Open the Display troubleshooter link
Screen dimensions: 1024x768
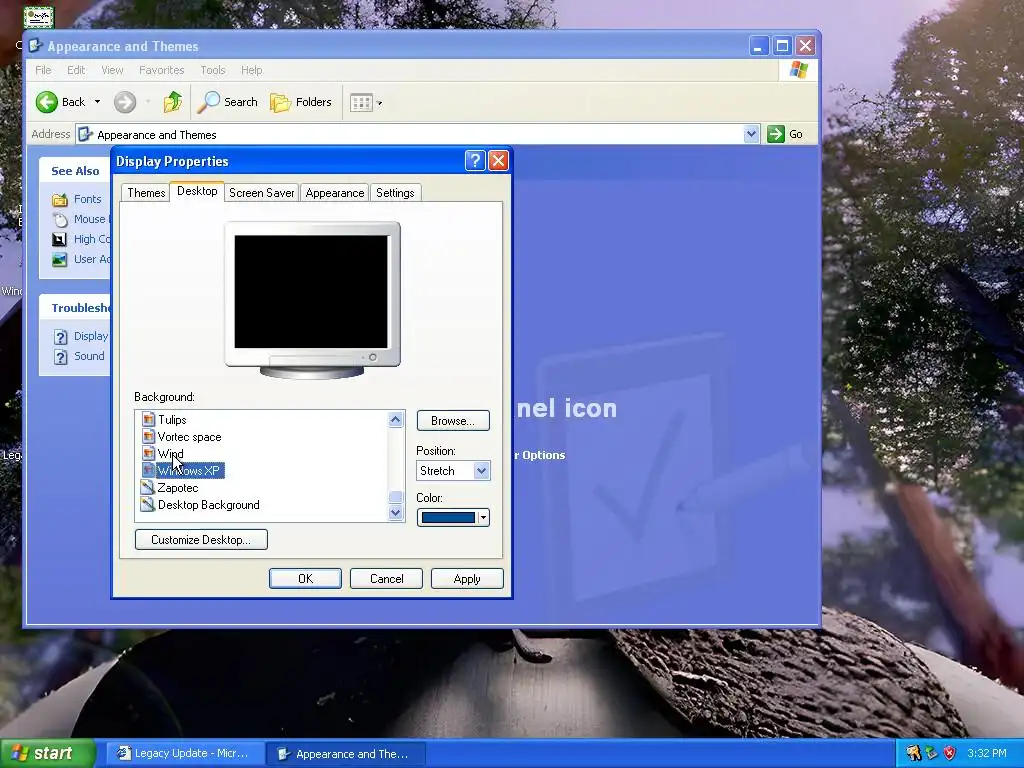91,336
